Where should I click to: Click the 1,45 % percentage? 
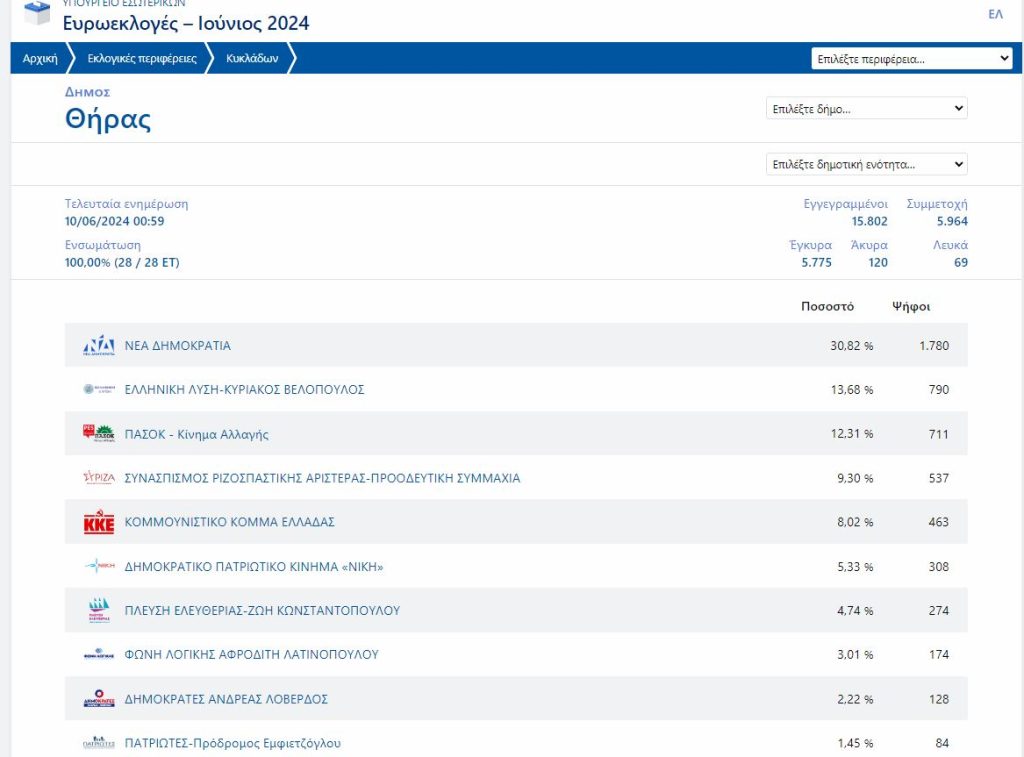pyautogui.click(x=855, y=743)
